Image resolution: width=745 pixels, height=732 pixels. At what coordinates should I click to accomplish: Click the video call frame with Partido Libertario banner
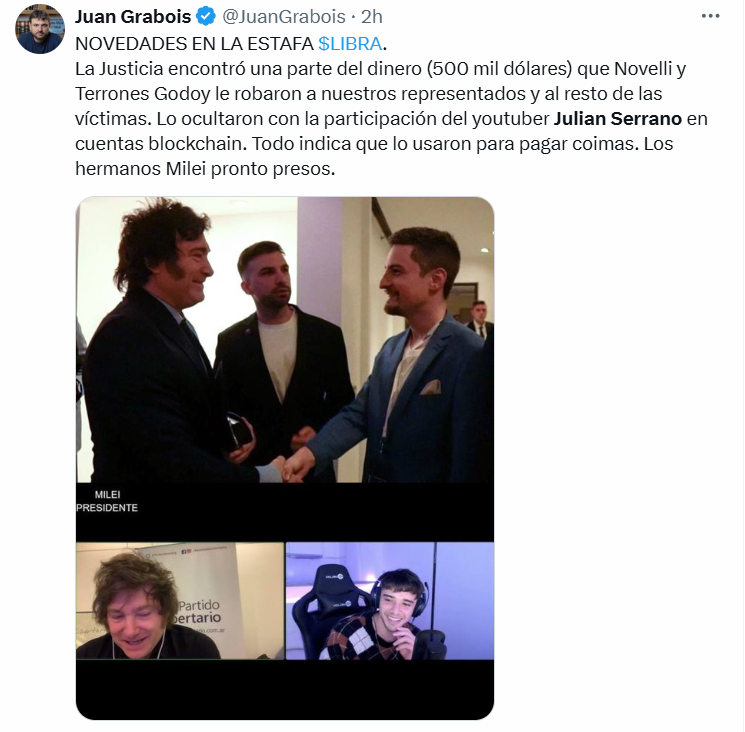pos(180,601)
